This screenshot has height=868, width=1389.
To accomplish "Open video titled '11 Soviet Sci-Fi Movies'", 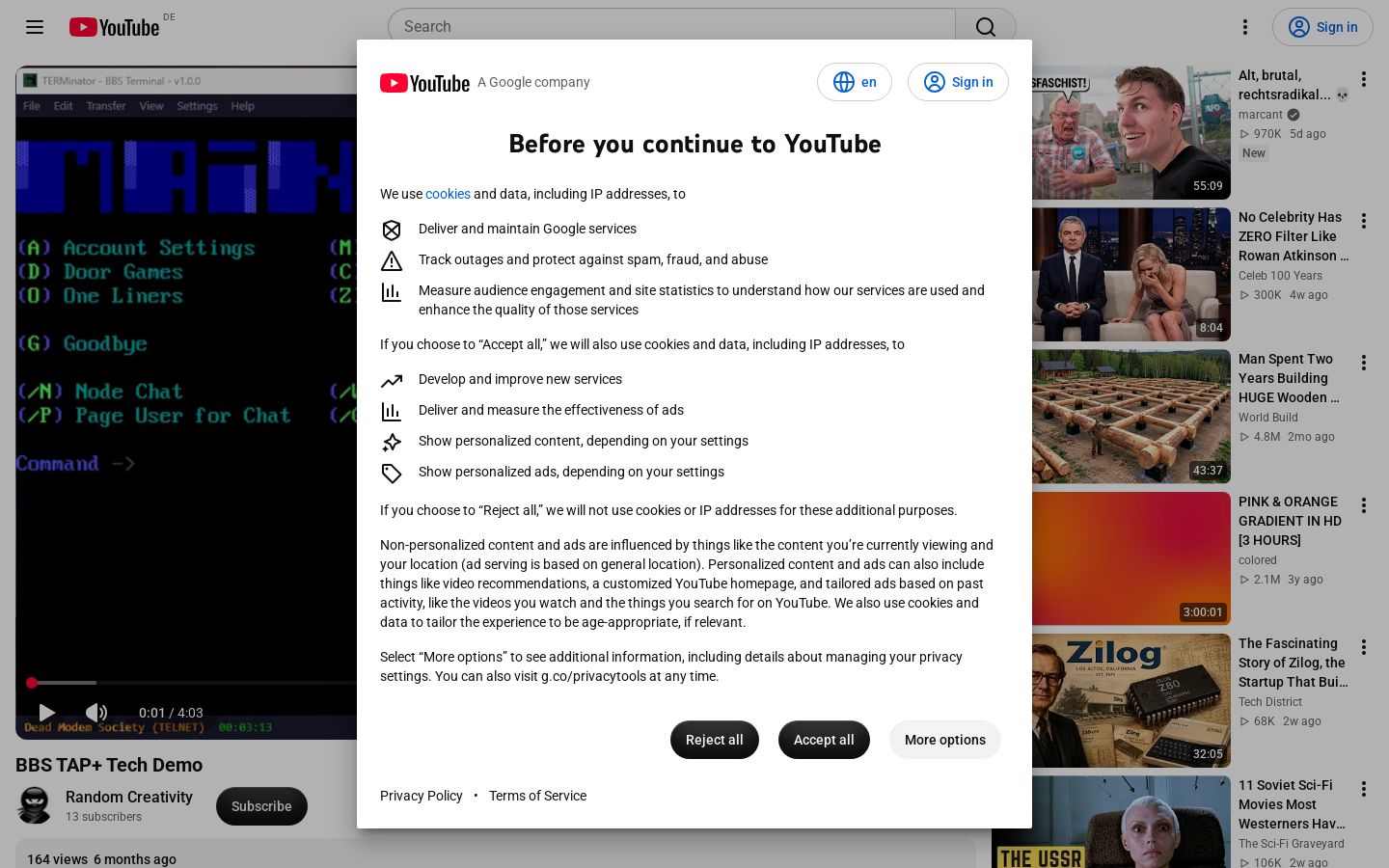I will [1292, 804].
